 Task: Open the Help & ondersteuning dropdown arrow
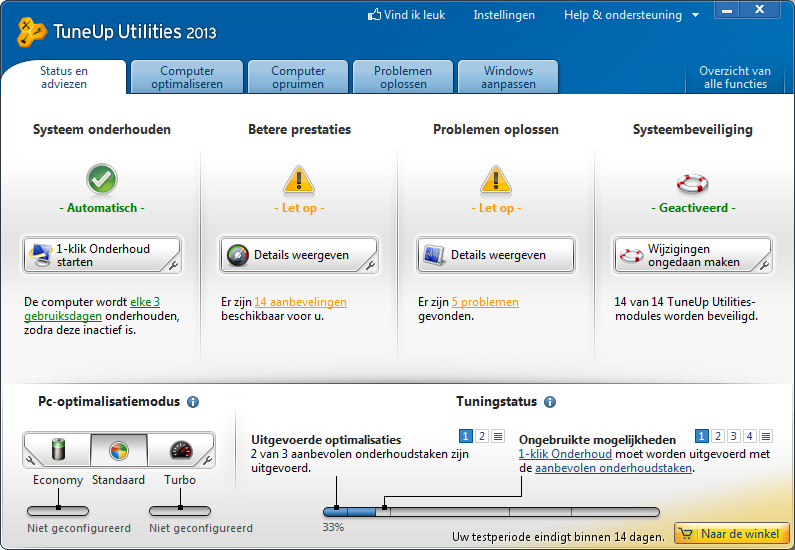696,15
